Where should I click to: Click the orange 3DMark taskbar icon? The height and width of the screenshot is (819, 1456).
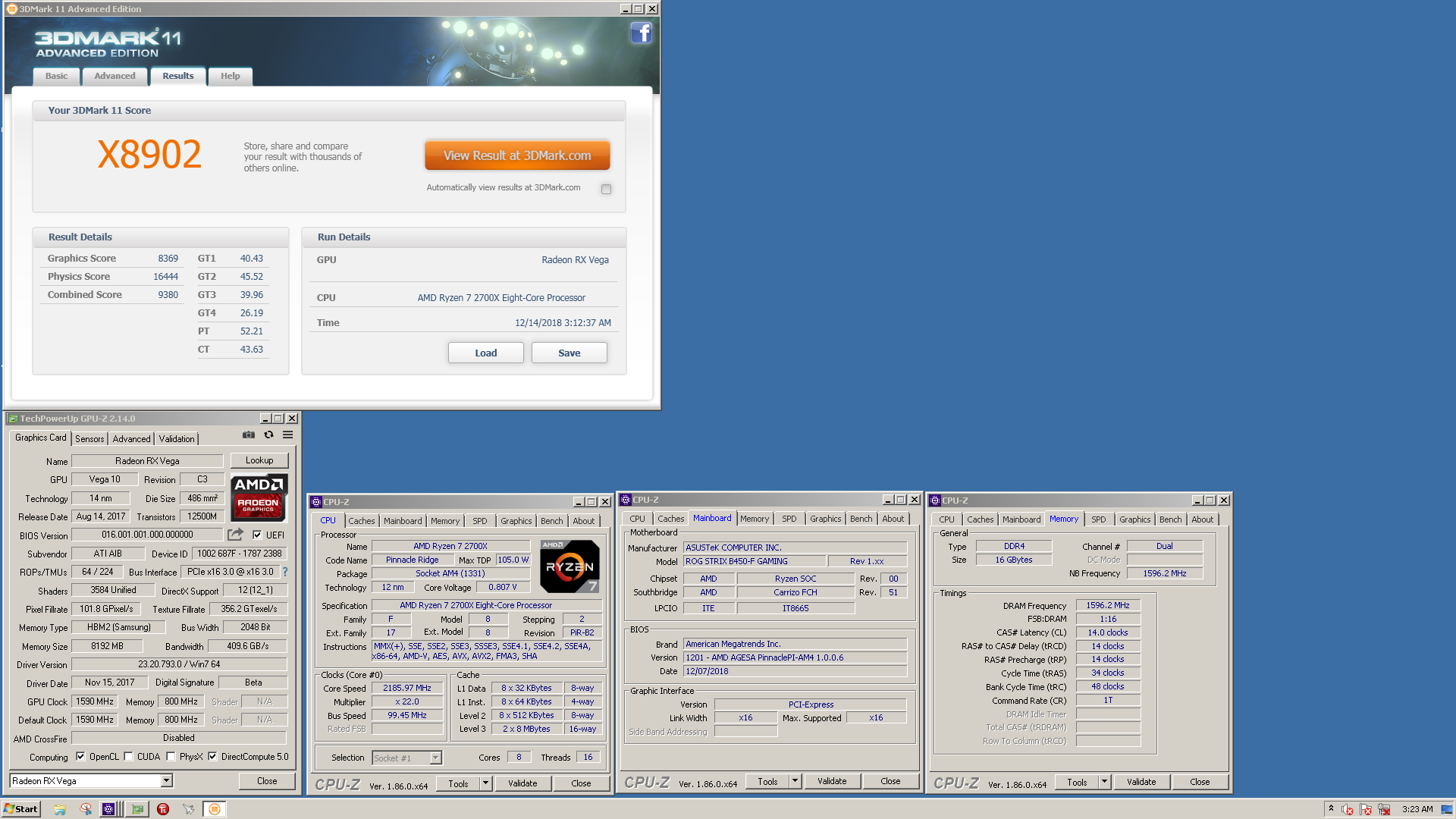pyautogui.click(x=215, y=809)
